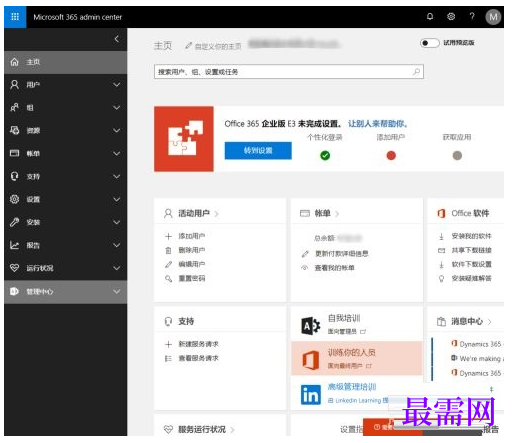Click the red 添加用户 status circle
The height and width of the screenshot is (443, 514).
[391, 155]
